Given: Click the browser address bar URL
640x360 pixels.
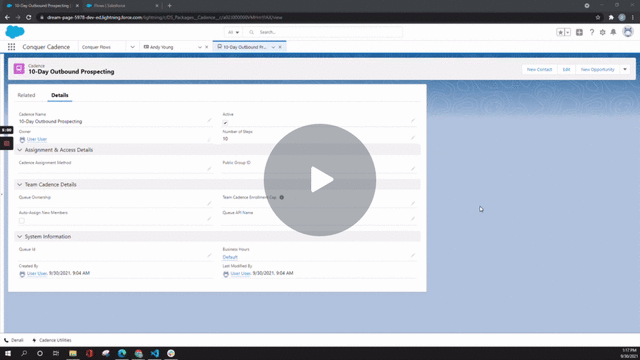Looking at the screenshot, I should 164,18.
